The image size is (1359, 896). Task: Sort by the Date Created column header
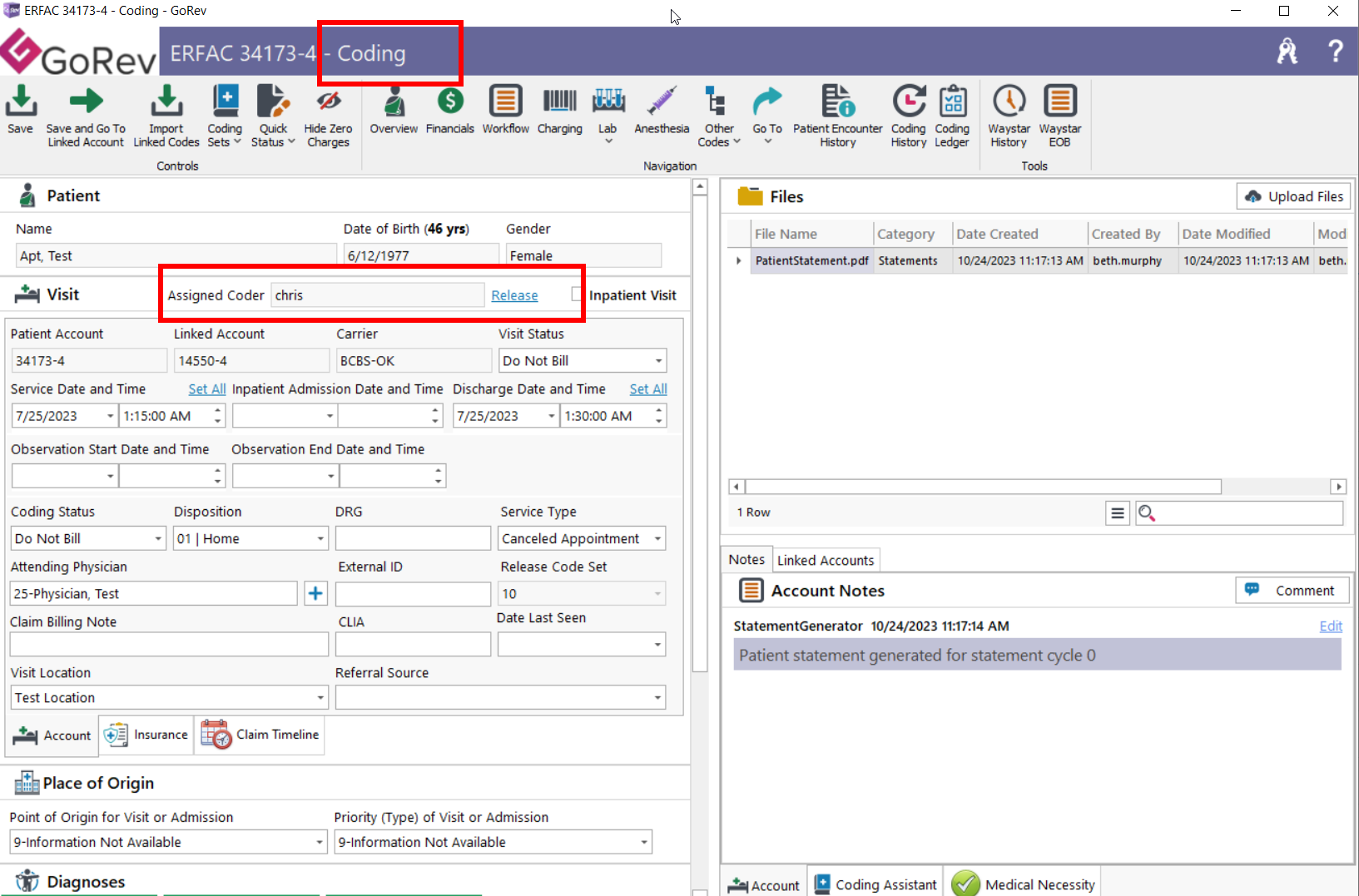[1019, 234]
